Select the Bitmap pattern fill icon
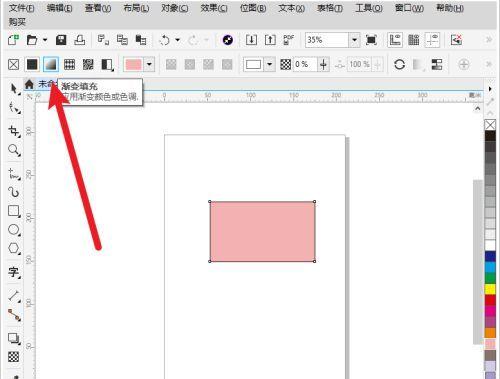The width and height of the screenshot is (500, 379). [88, 64]
